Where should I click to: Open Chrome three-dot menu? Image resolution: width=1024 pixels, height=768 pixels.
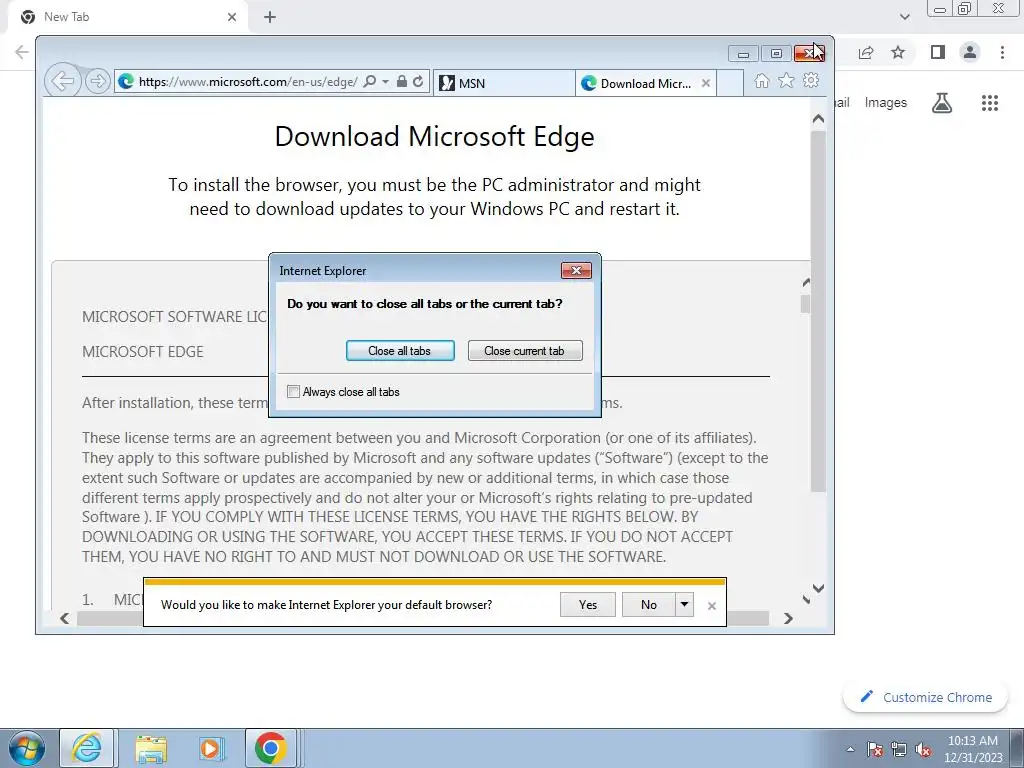pos(1002,52)
